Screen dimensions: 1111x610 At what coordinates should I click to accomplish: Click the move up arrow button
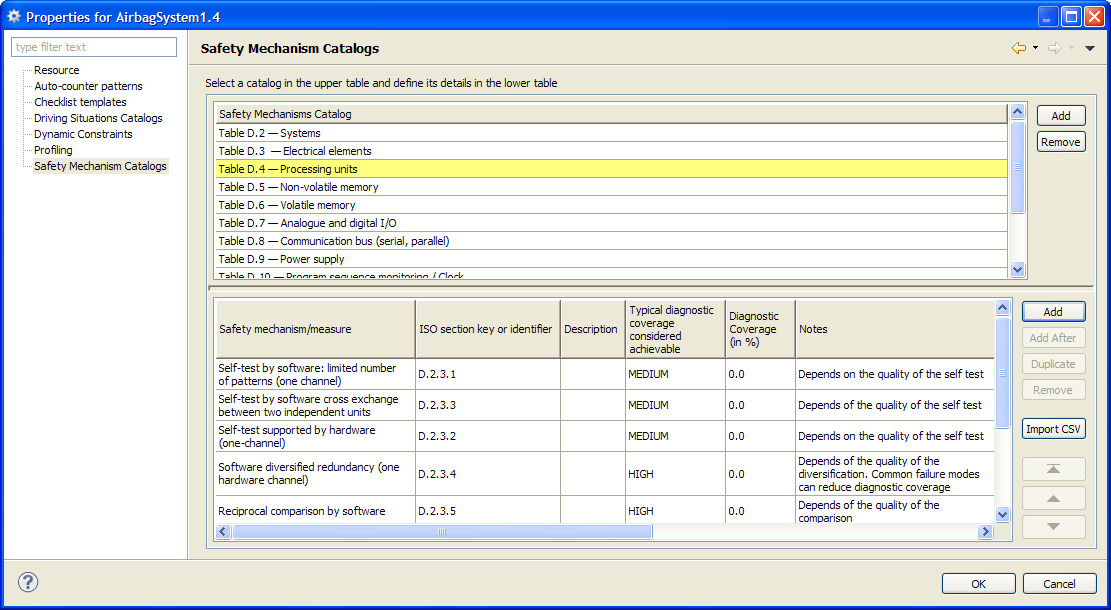1053,498
